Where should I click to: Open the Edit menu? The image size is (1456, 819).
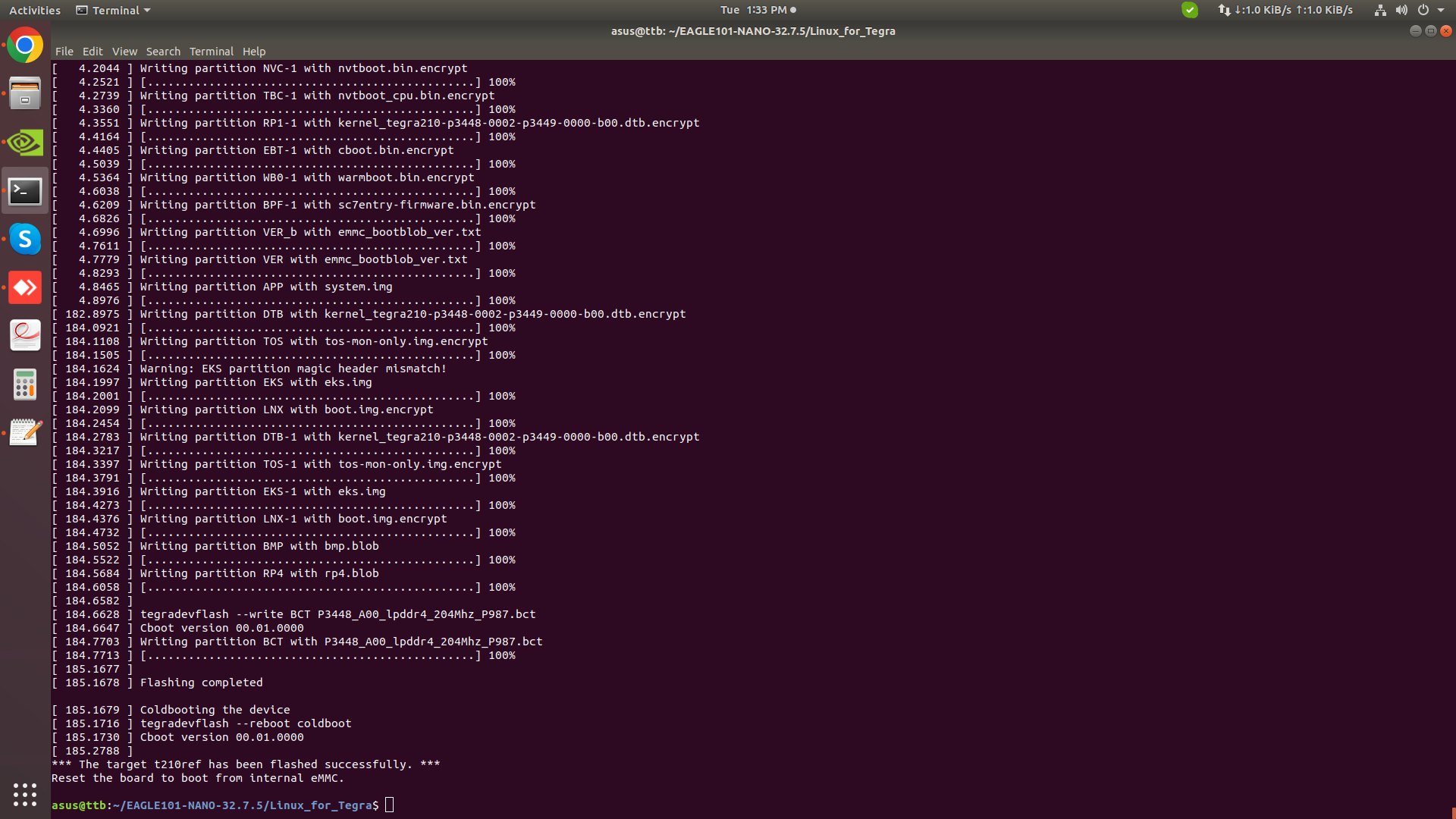93,52
